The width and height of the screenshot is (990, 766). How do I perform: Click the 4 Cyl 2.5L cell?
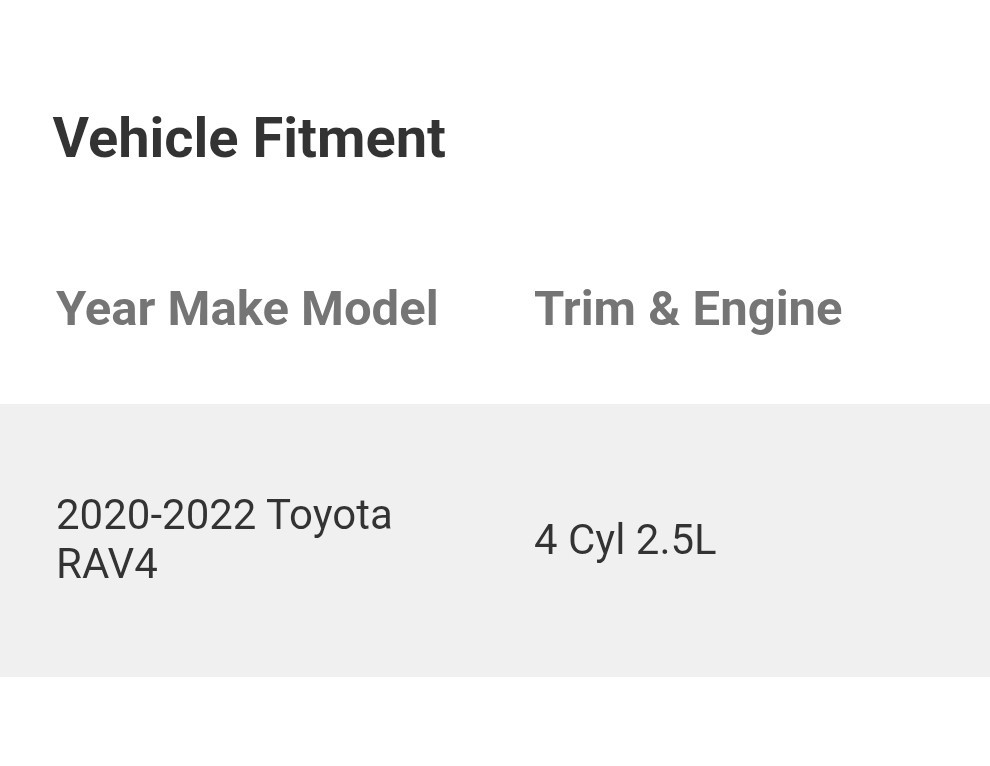pyautogui.click(x=625, y=540)
